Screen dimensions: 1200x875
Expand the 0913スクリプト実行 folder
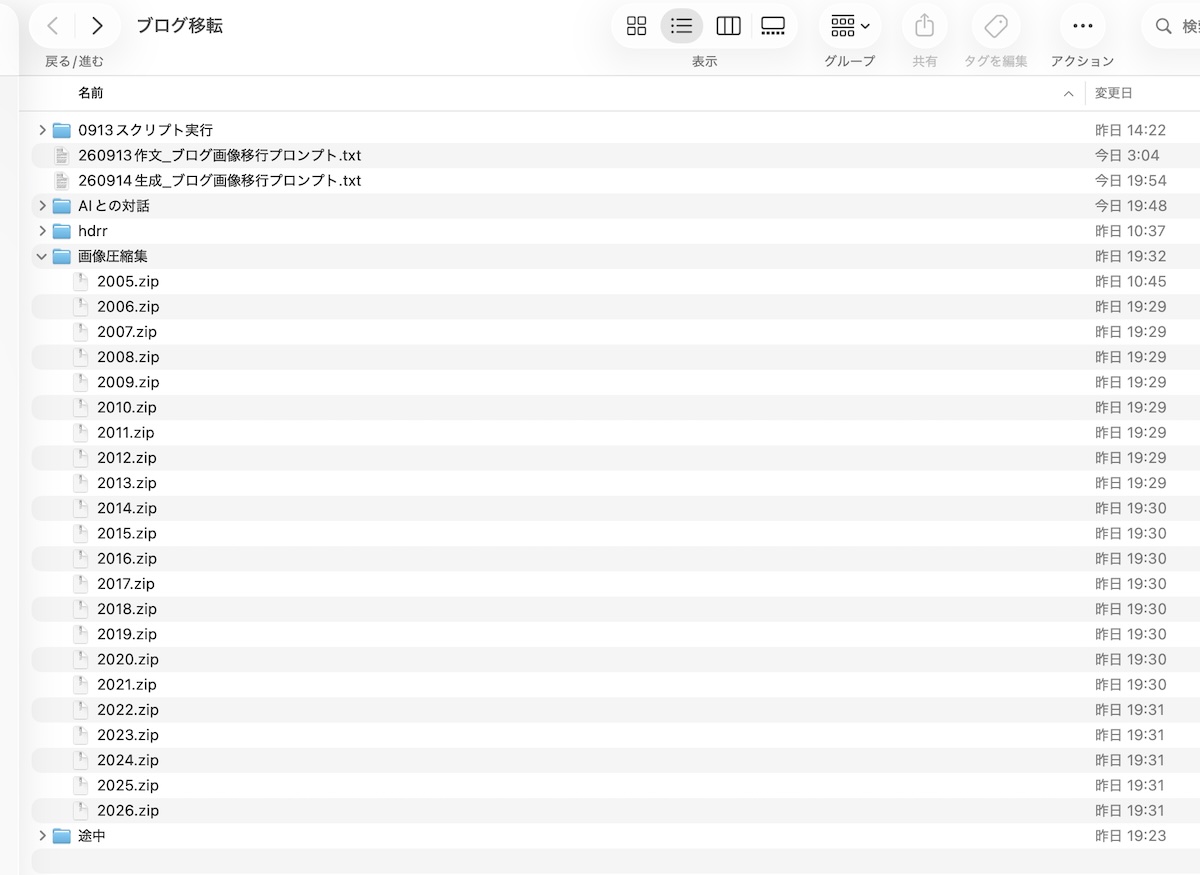pyautogui.click(x=42, y=130)
